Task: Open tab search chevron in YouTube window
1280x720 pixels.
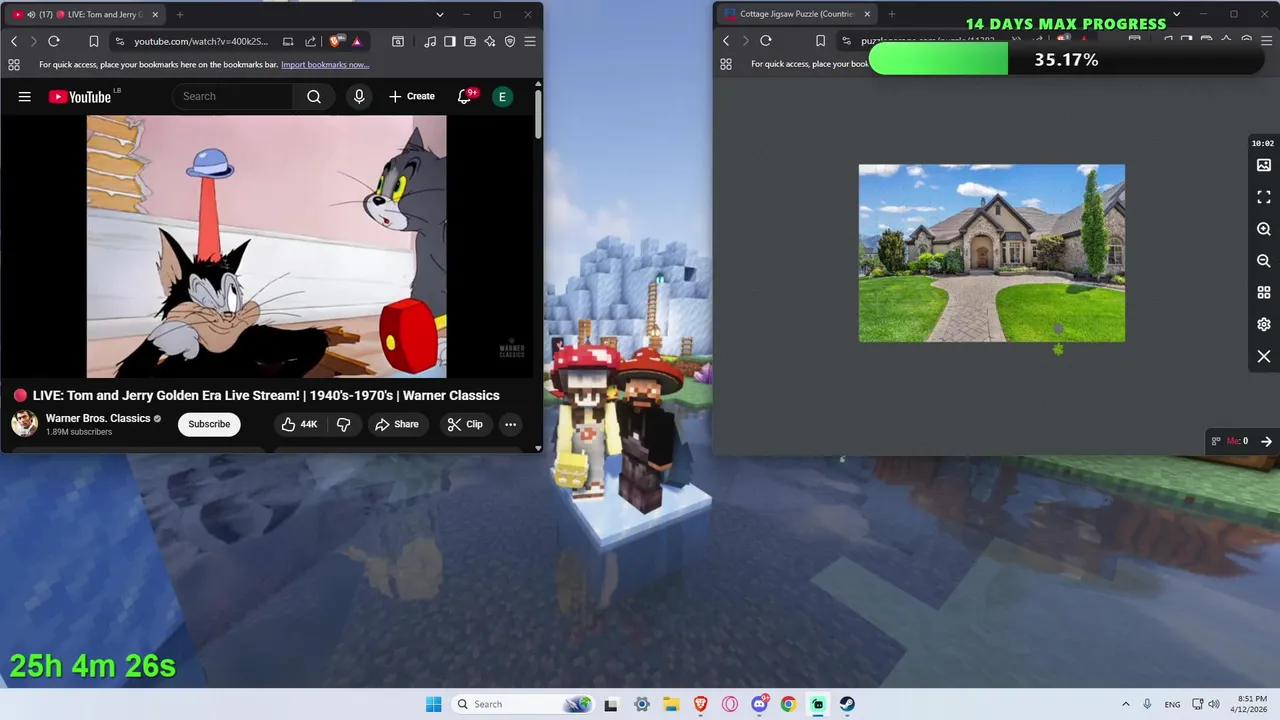Action: tap(440, 15)
